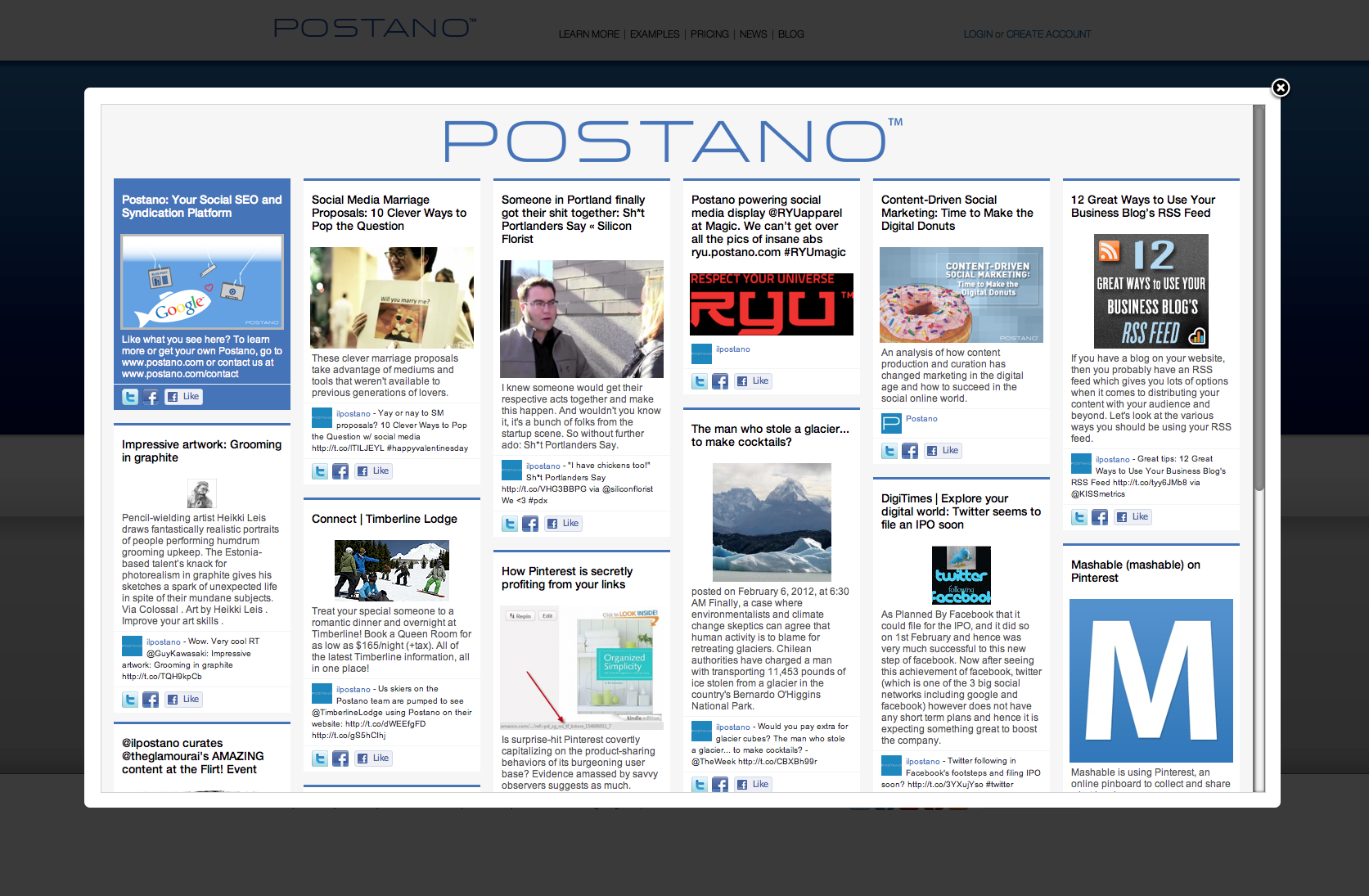
Task: Like the Grooming in graphite card
Action: click(183, 700)
